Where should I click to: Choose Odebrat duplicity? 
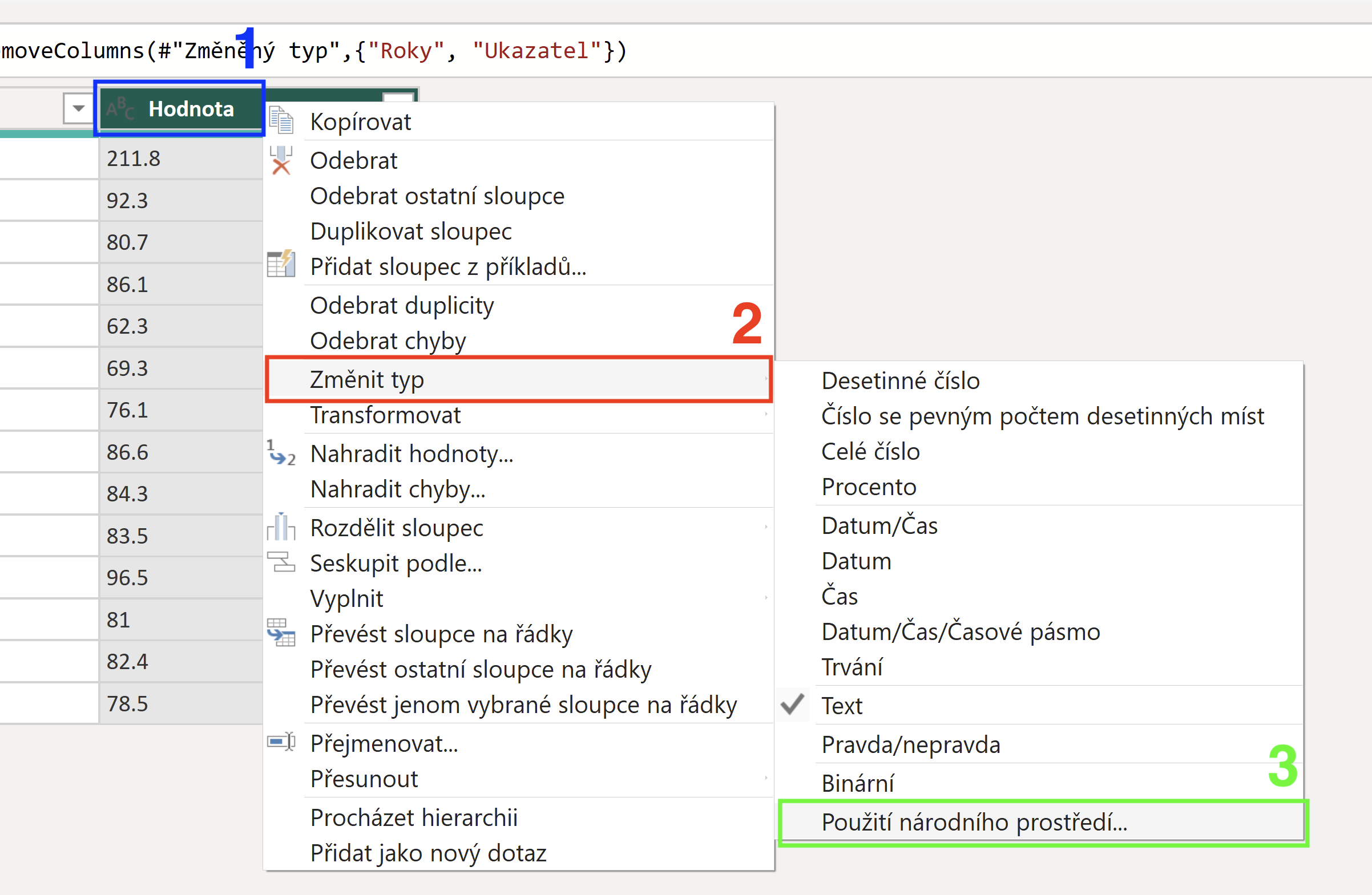pos(518,305)
